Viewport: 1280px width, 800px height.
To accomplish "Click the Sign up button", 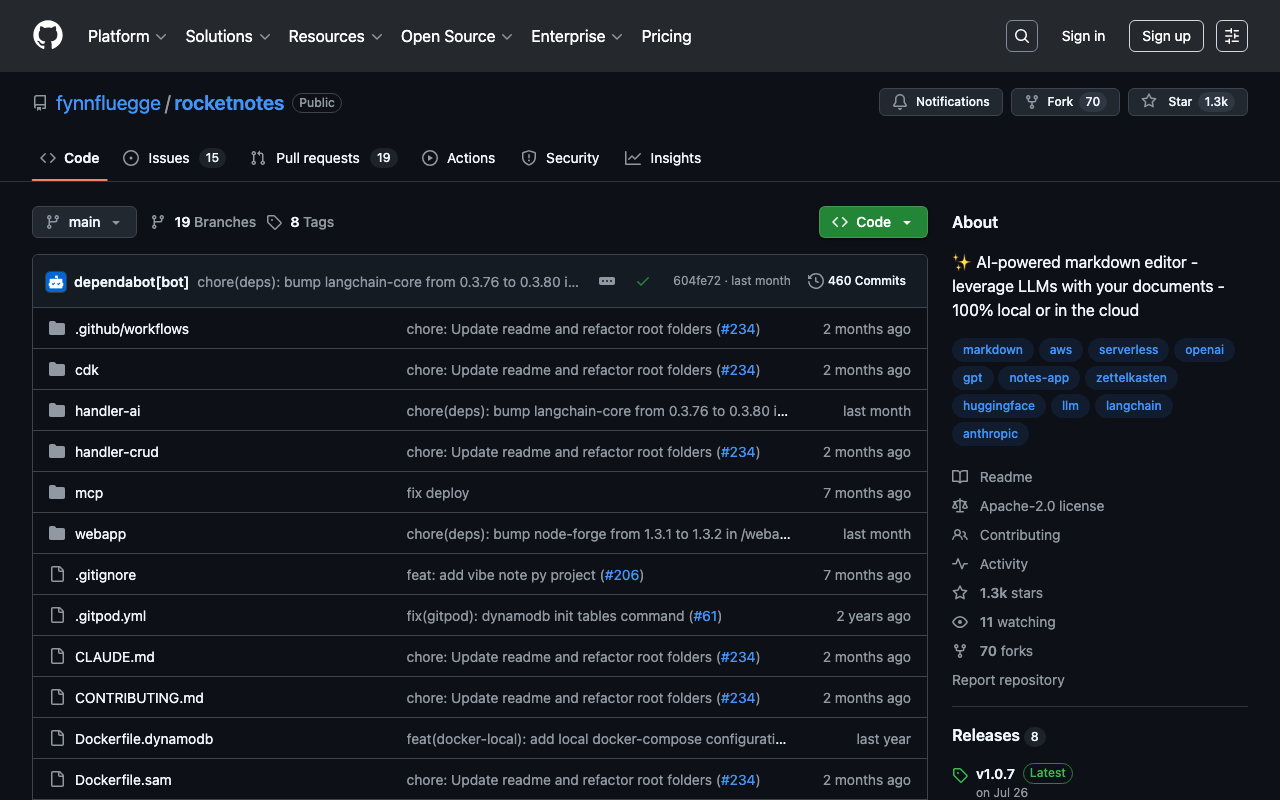I will pos(1166,36).
